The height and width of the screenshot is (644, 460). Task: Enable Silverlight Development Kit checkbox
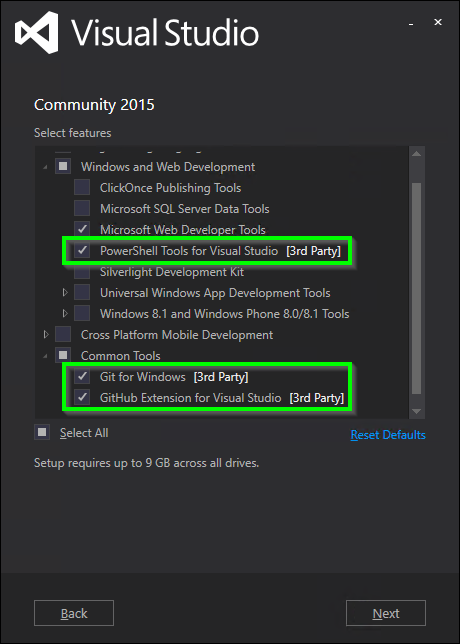point(82,271)
